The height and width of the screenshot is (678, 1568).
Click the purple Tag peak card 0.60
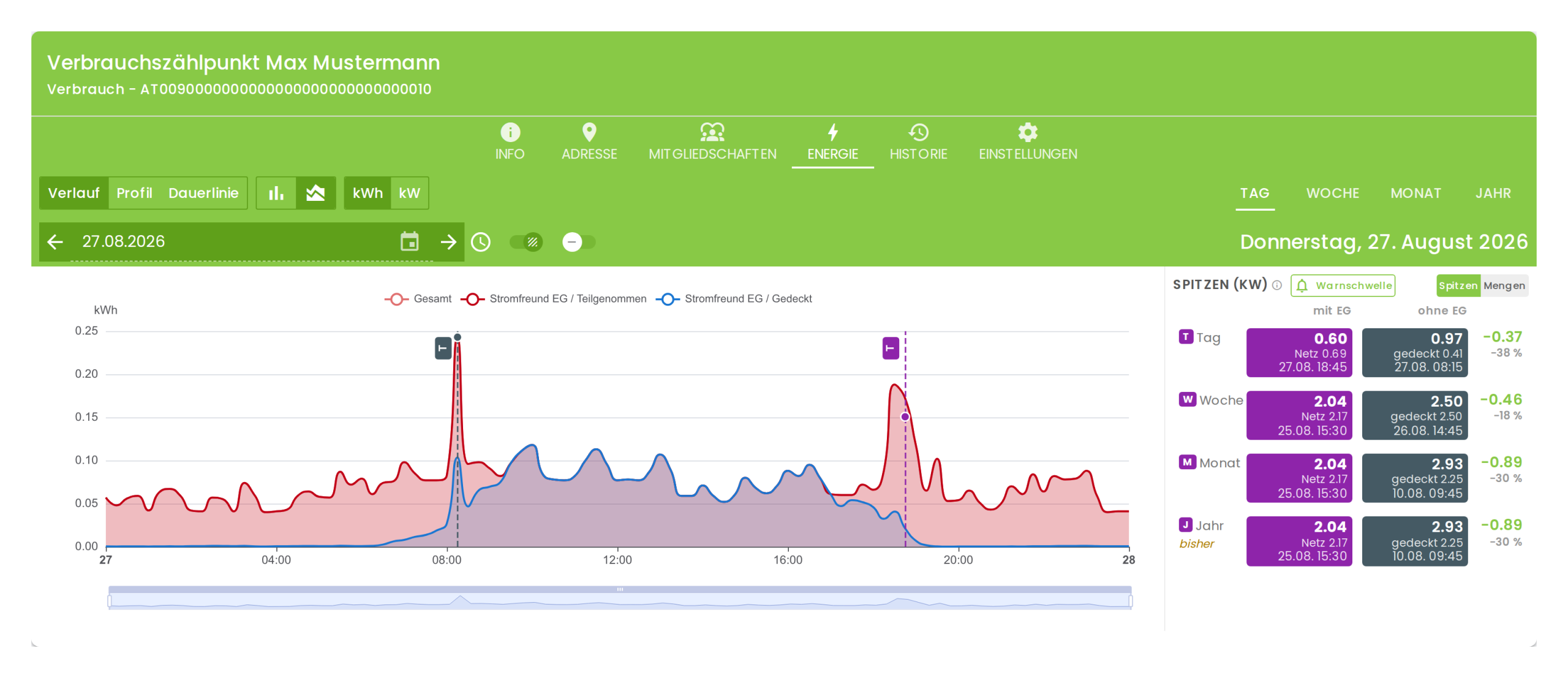(x=1299, y=353)
